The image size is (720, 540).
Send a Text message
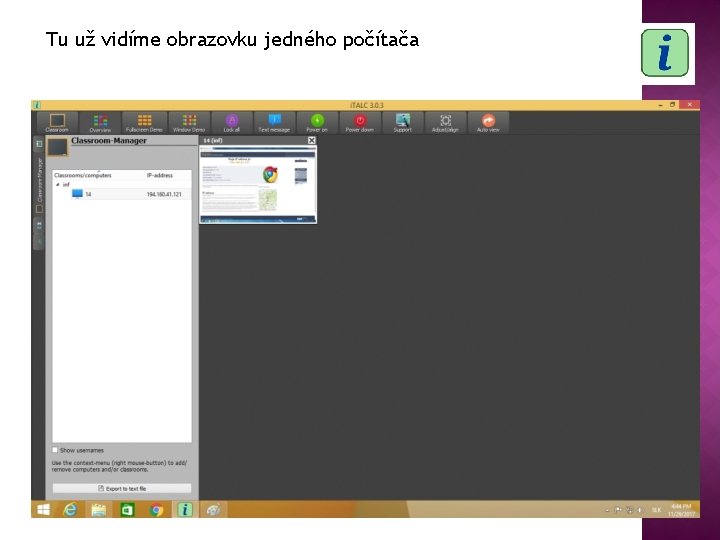[274, 123]
